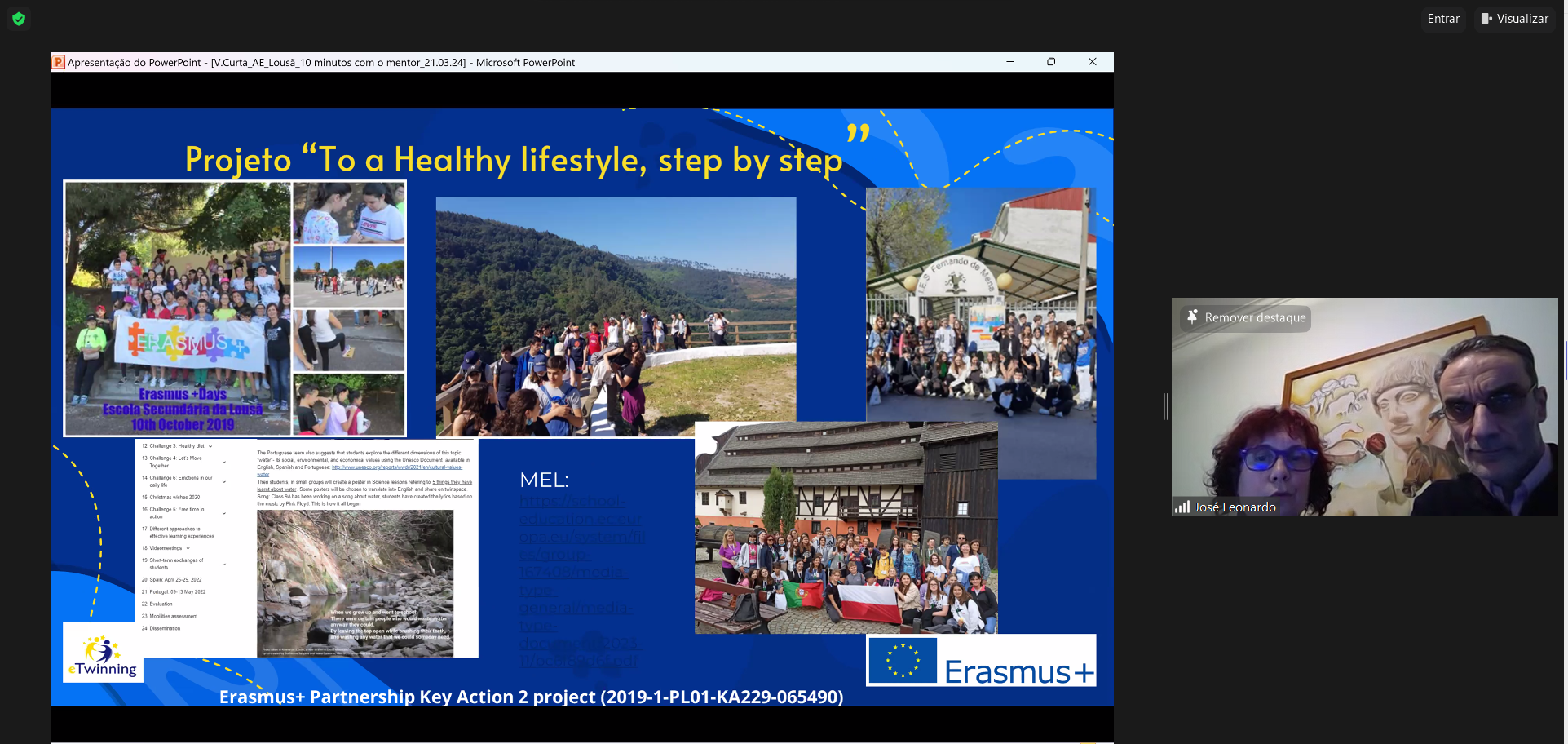Expand the Videomeetings chevron
Image resolution: width=1568 pixels, height=744 pixels.
[188, 548]
